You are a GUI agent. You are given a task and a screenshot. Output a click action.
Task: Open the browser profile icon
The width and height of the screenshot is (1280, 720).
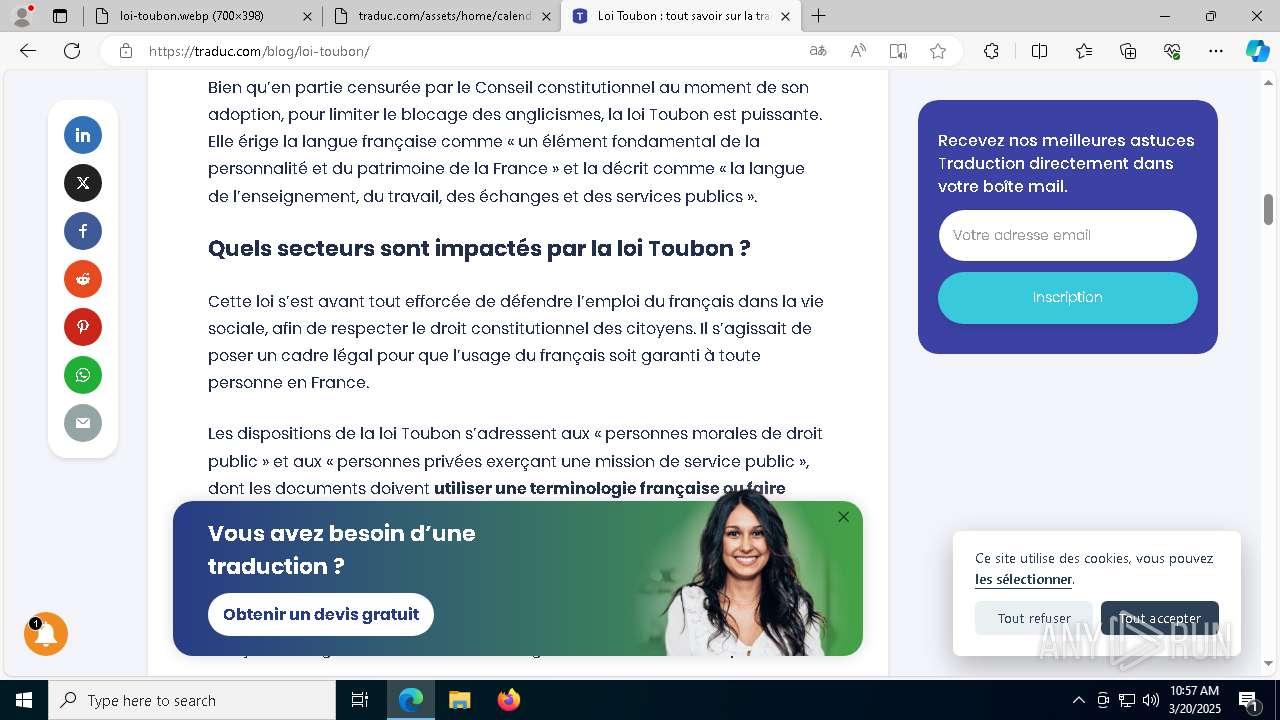coord(21,15)
